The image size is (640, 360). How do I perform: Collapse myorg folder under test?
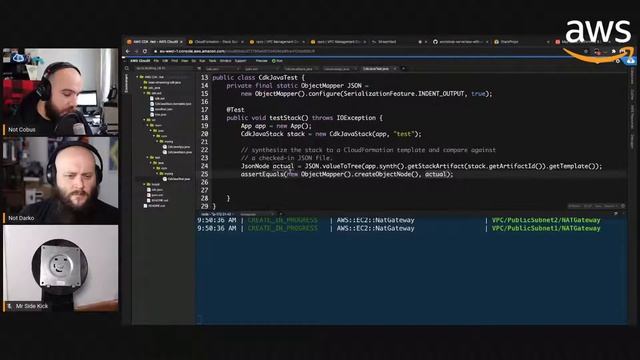click(157, 173)
